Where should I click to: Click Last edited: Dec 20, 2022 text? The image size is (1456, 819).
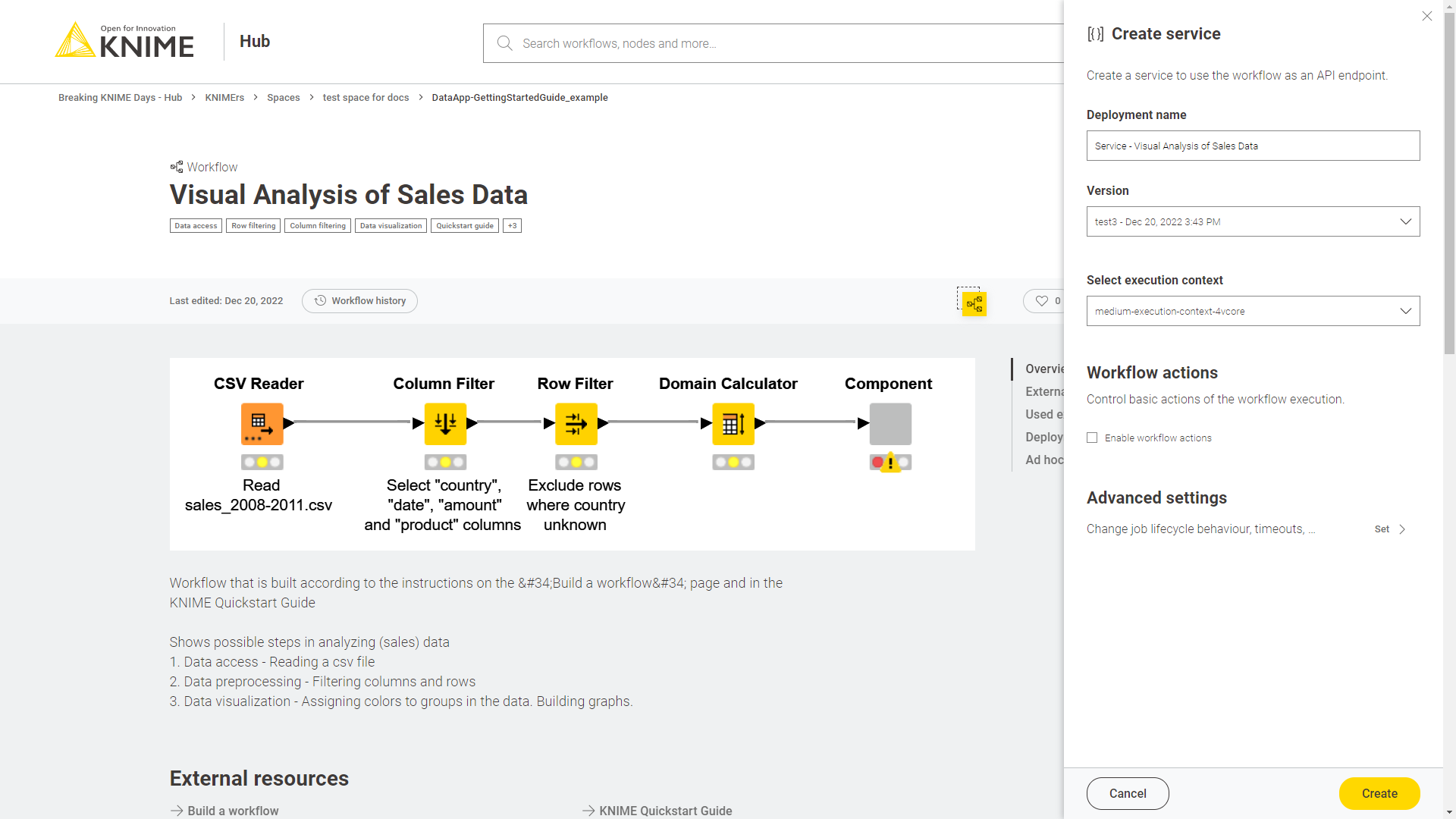click(226, 301)
